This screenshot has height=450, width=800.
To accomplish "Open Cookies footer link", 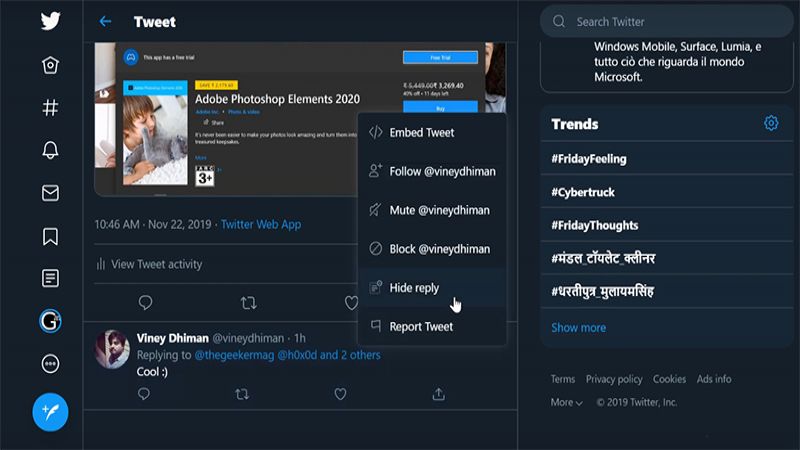I will coord(669,379).
